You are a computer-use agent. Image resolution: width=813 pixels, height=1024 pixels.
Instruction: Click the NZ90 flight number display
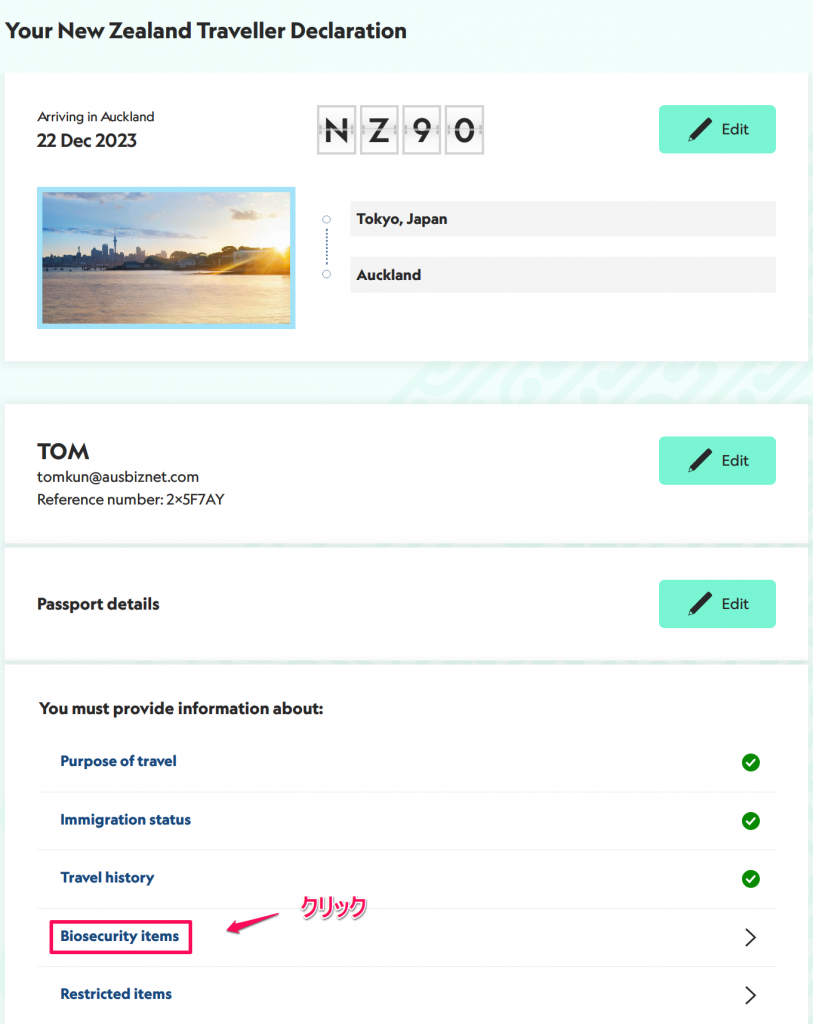400,130
